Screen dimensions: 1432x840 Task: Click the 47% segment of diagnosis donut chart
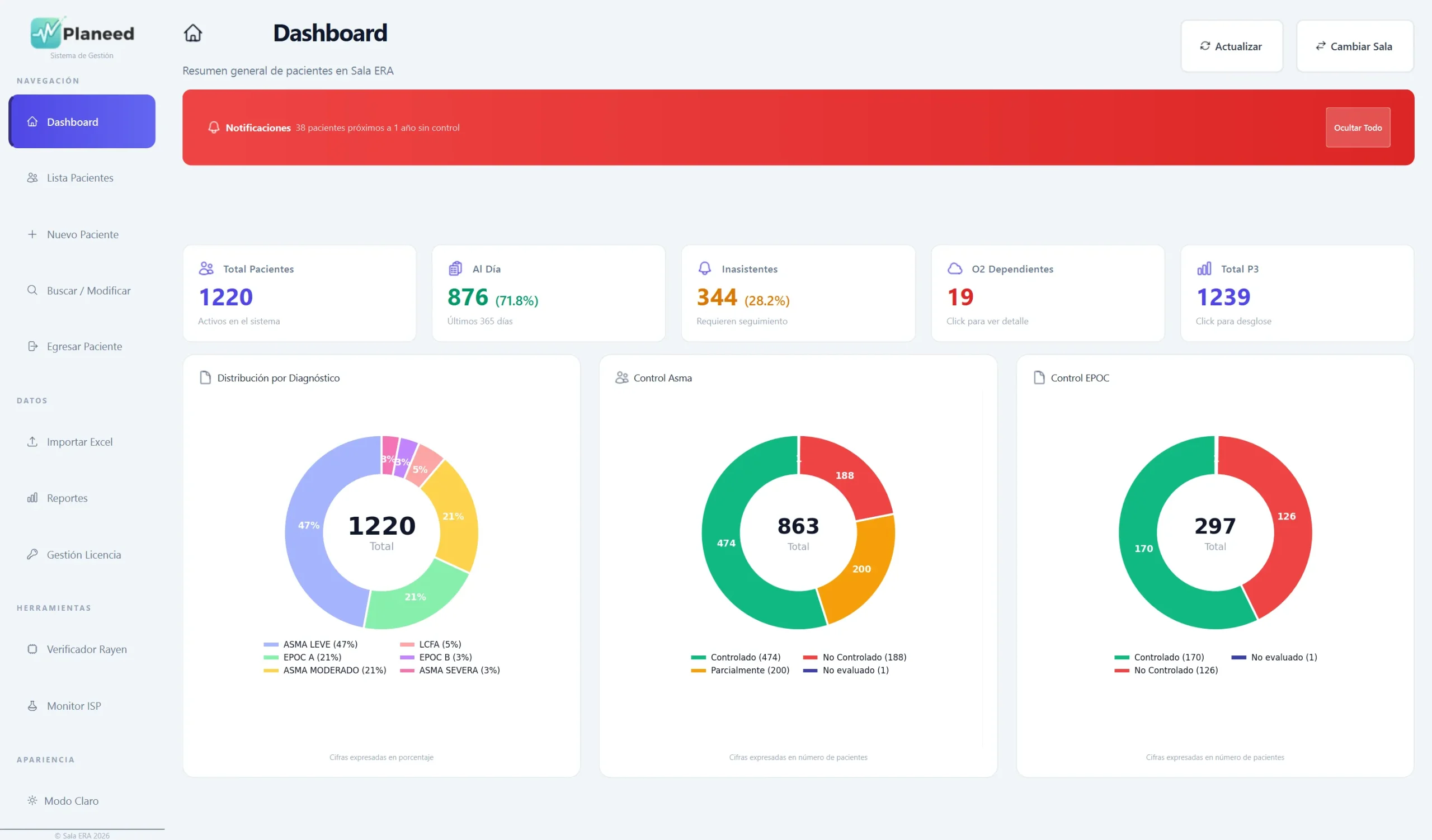[309, 525]
